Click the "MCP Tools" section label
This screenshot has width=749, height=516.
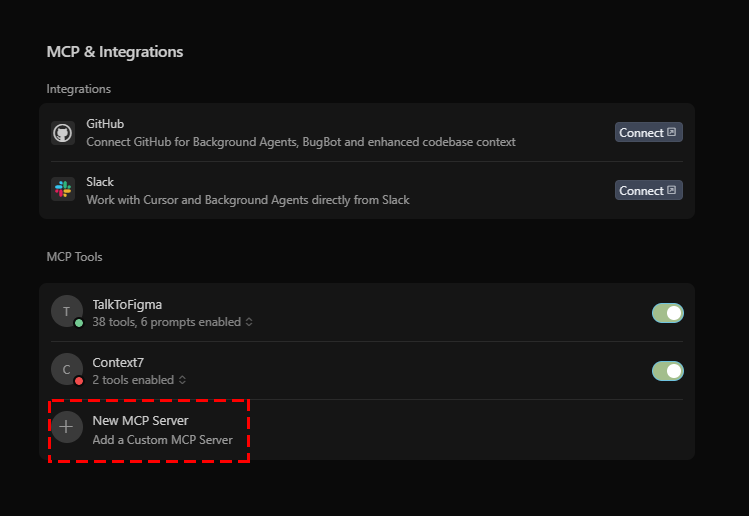click(x=75, y=257)
